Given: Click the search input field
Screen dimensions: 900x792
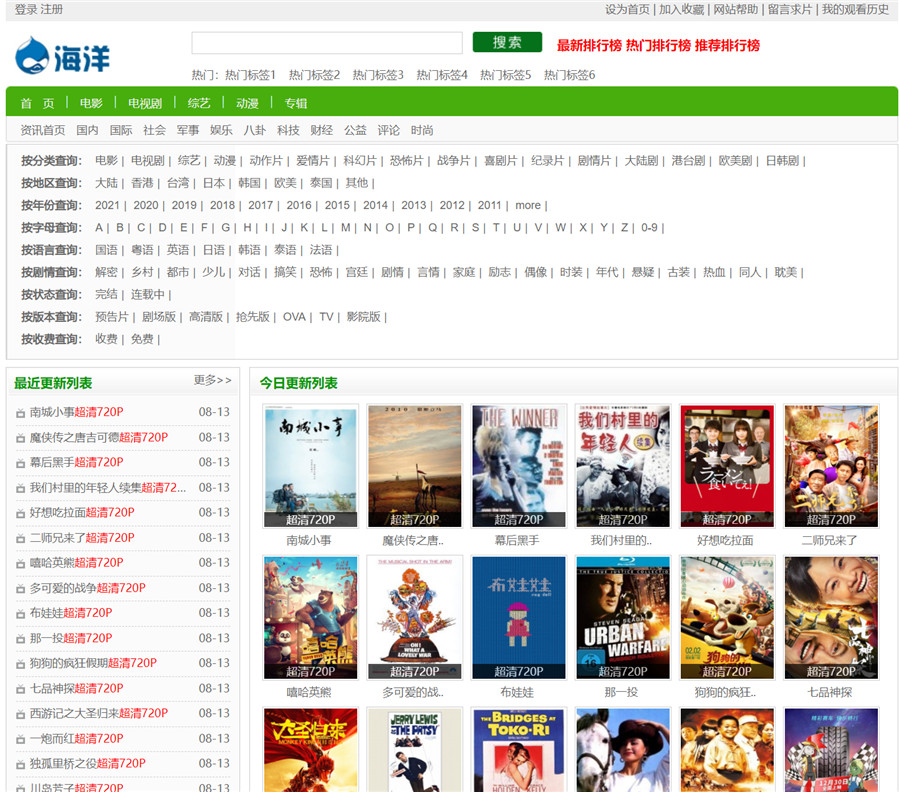Looking at the screenshot, I should coord(327,42).
